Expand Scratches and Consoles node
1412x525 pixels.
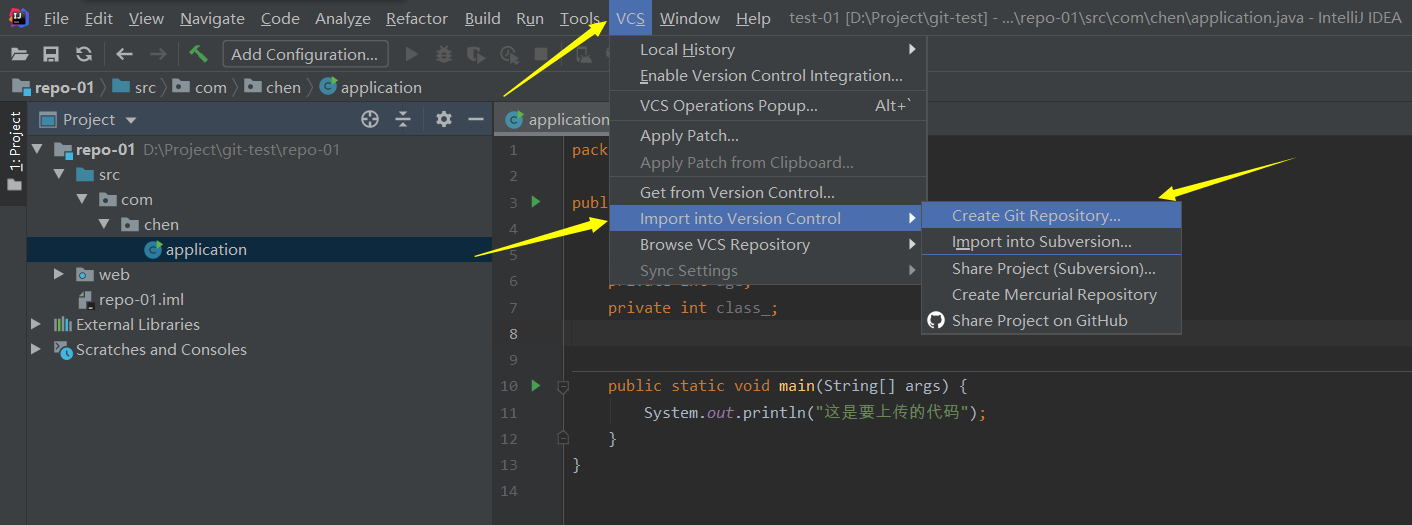pyautogui.click(x=37, y=349)
